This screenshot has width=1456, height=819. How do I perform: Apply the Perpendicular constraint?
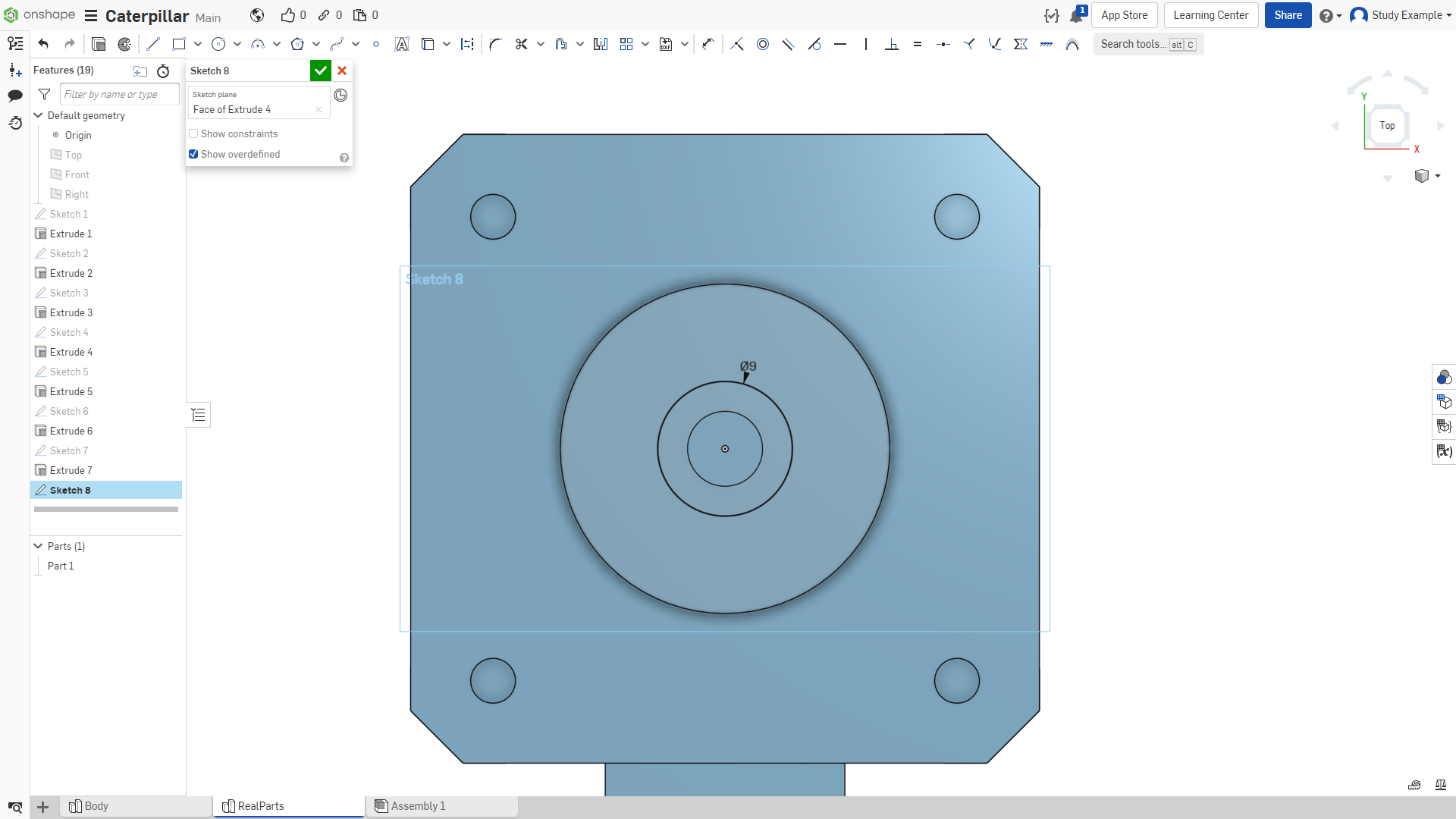(892, 44)
